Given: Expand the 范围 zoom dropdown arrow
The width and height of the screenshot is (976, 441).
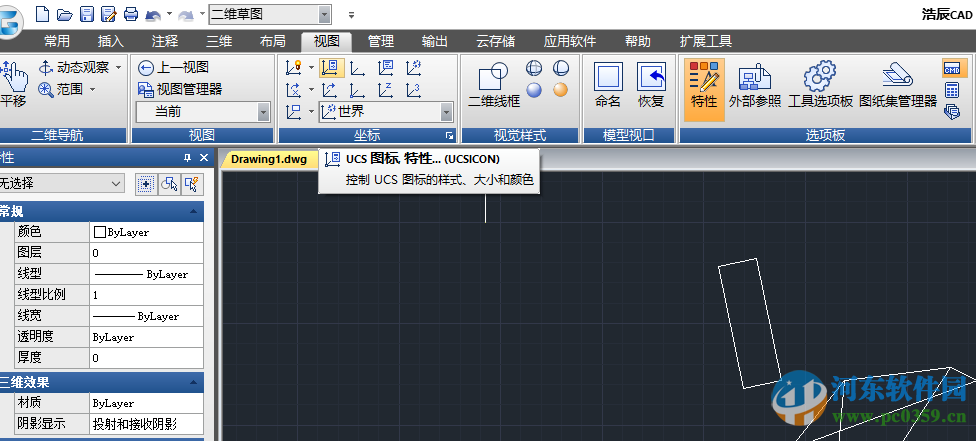Looking at the screenshot, I should tap(92, 90).
